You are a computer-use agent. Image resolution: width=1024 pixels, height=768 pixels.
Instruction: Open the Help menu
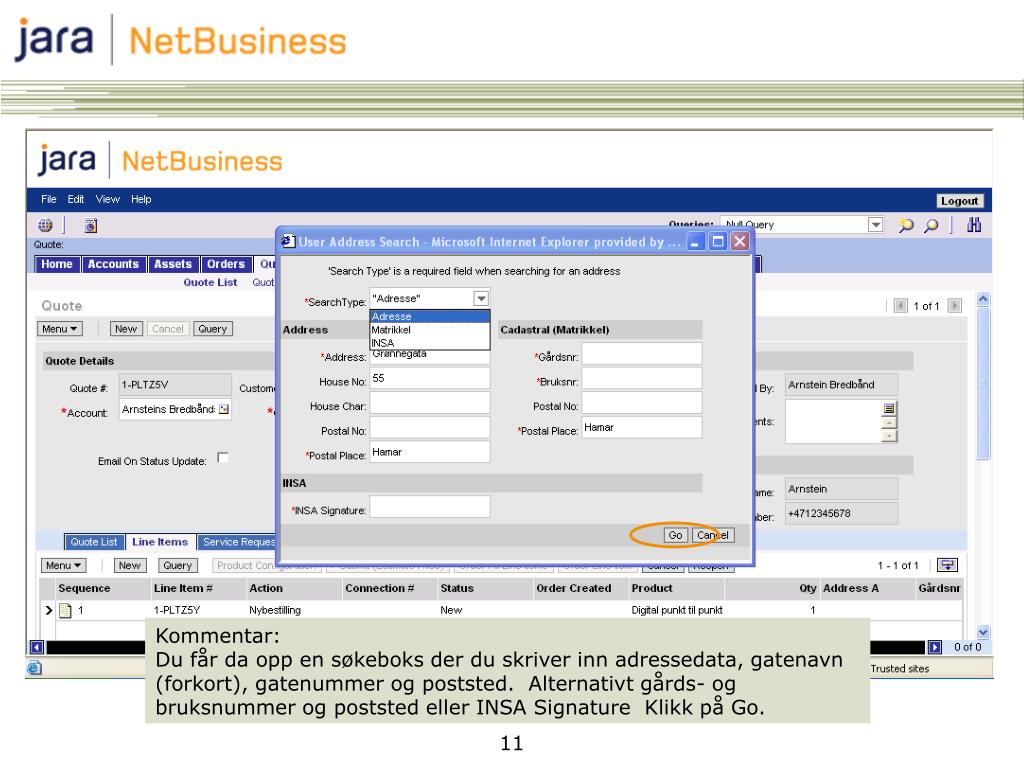pyautogui.click(x=141, y=199)
